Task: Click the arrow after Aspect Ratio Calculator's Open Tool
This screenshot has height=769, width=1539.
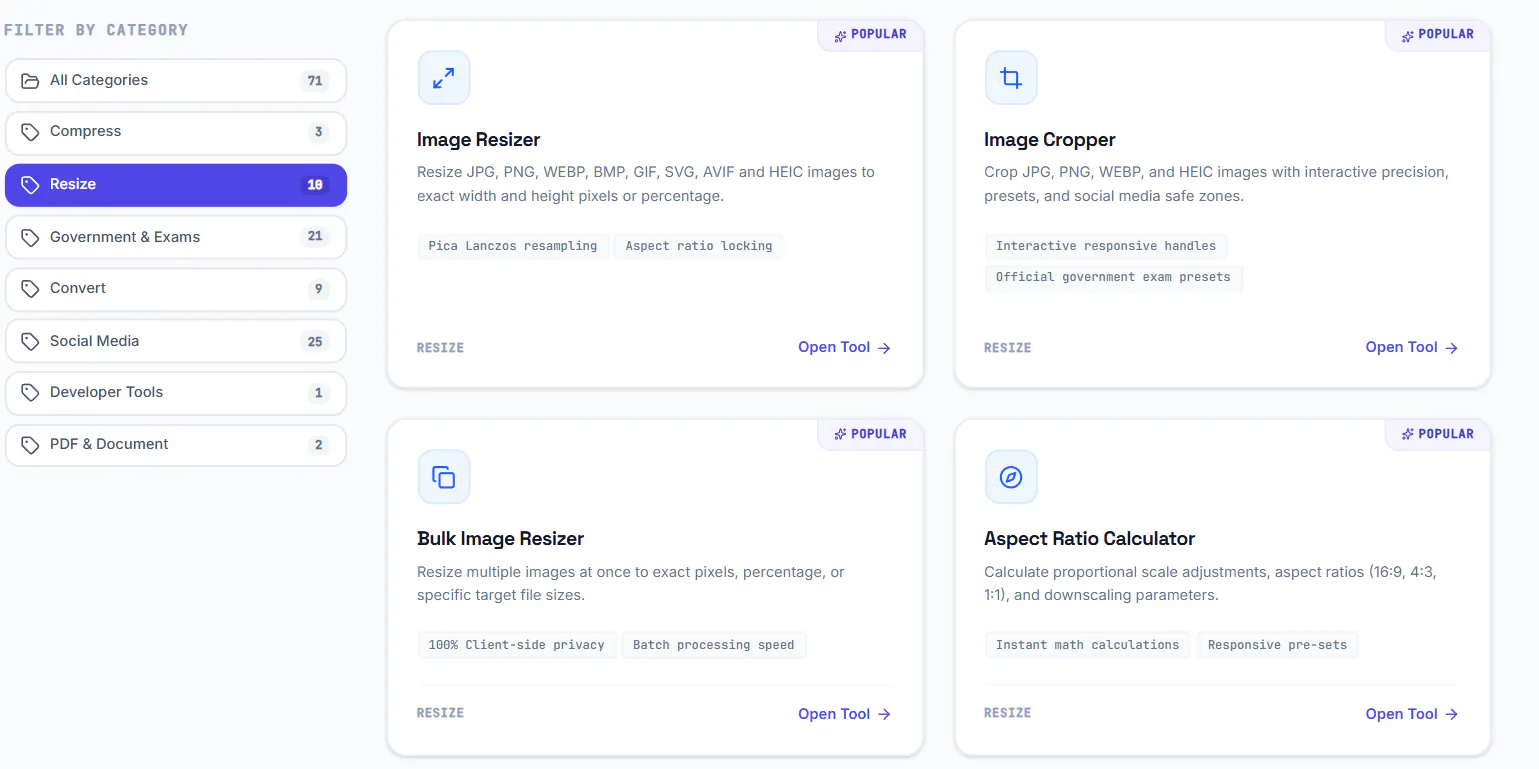Action: 1452,714
